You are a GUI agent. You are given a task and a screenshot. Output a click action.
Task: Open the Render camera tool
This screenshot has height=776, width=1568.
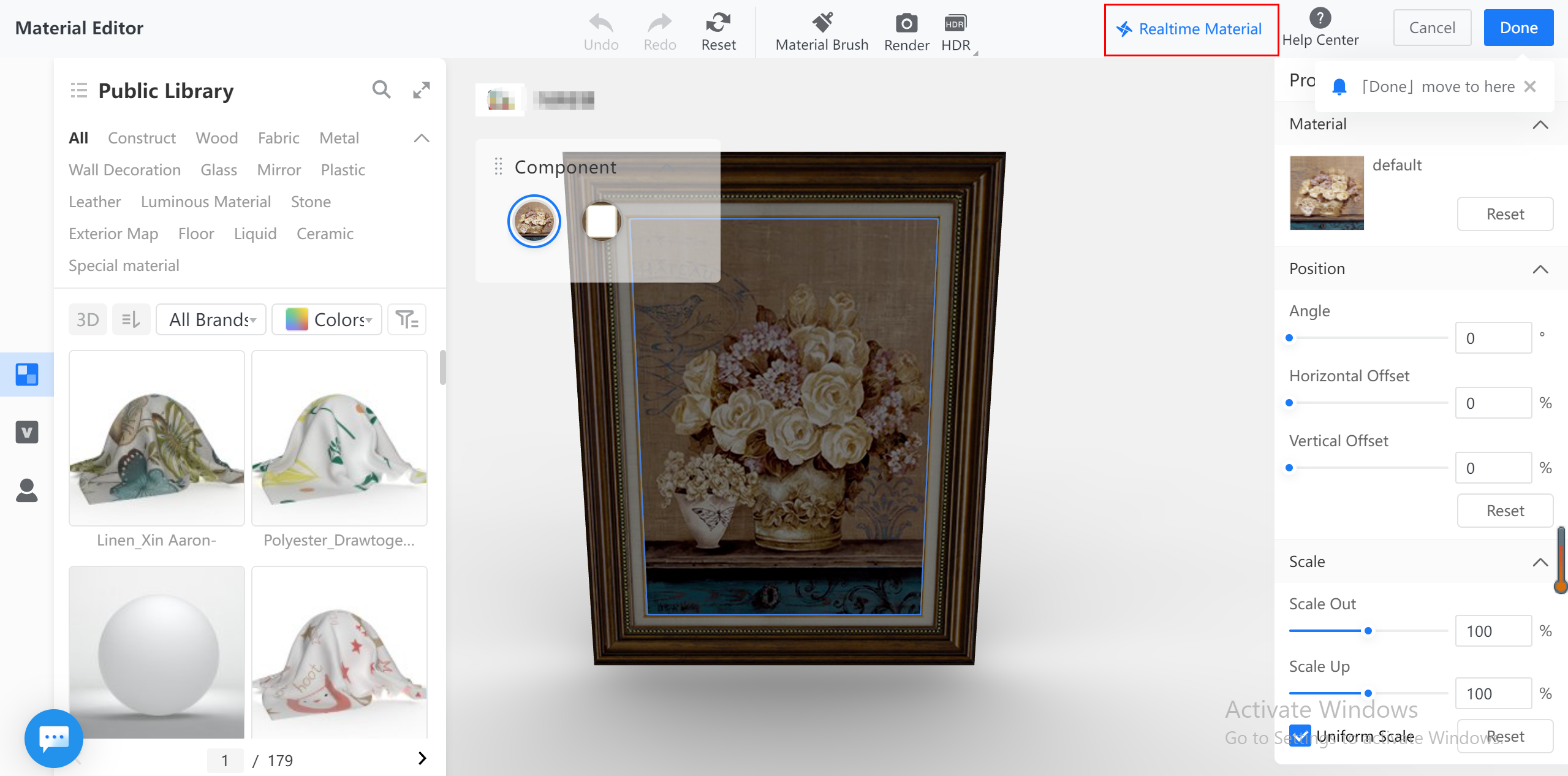point(906,24)
